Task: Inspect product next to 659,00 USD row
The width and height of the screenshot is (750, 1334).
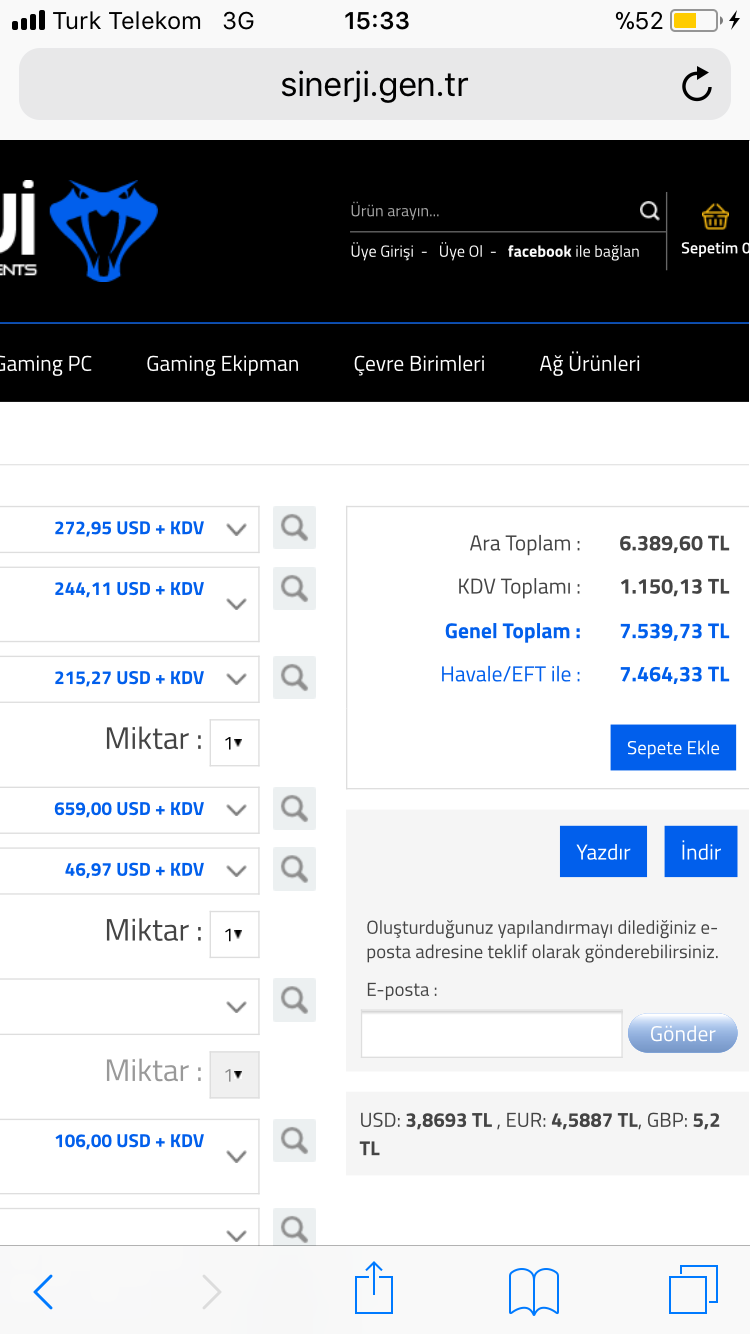Action: [294, 809]
